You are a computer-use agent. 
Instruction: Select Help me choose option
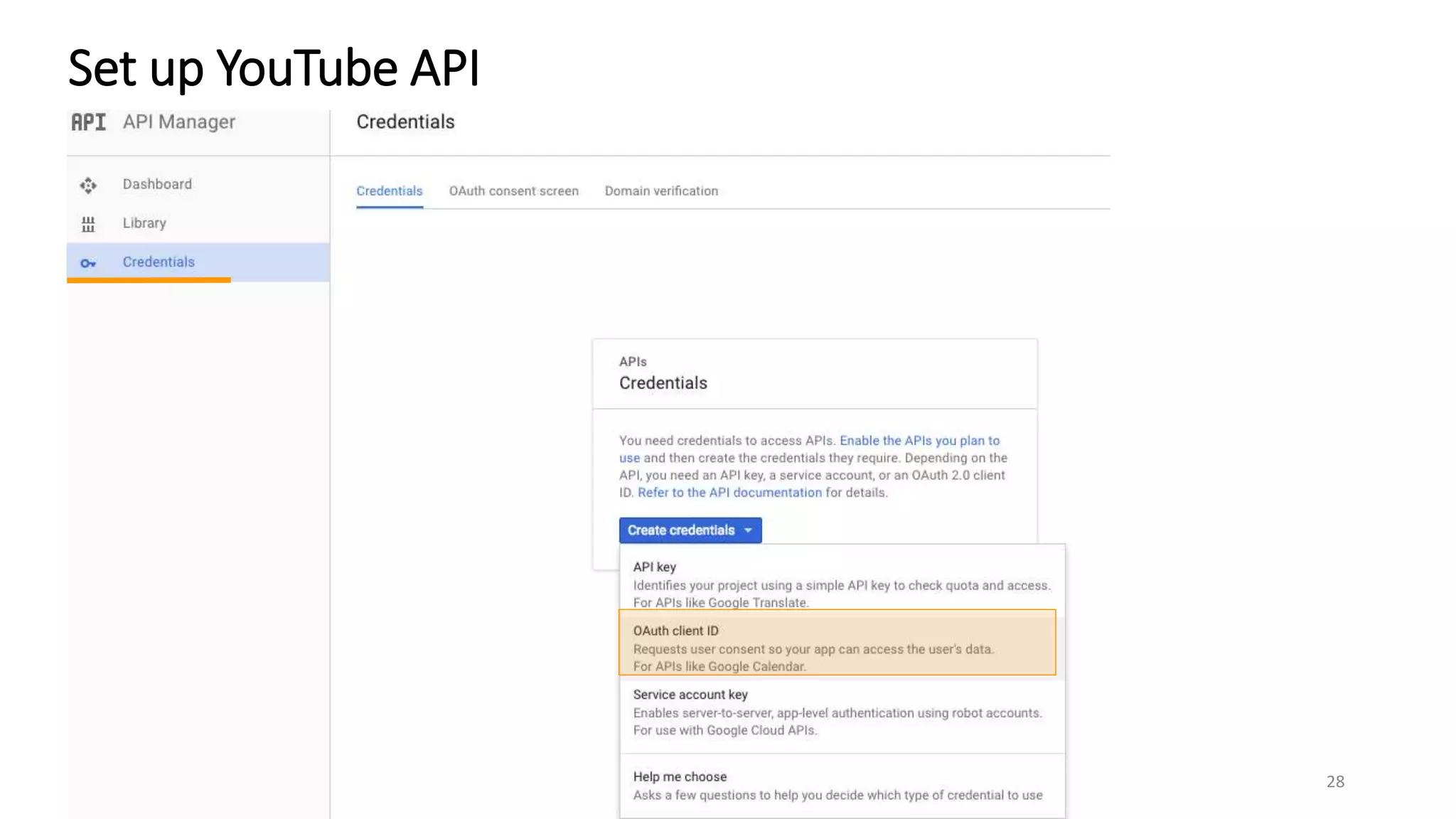842,786
